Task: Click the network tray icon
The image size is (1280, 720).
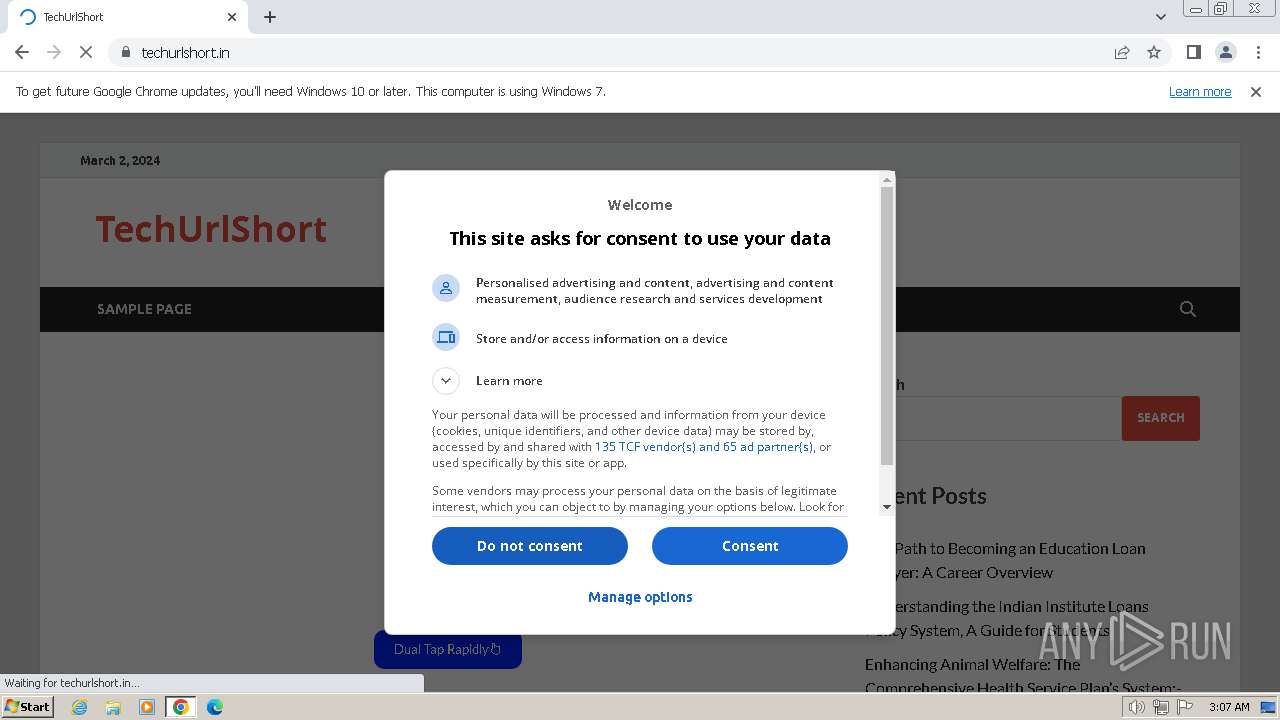Action: (x=1161, y=707)
